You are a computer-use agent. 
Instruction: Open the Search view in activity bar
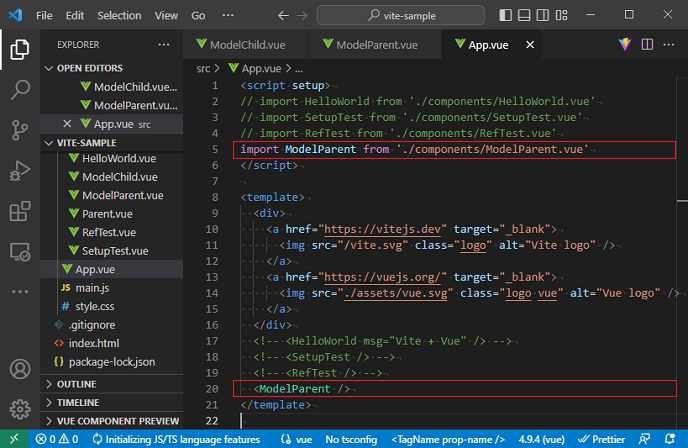(x=20, y=90)
